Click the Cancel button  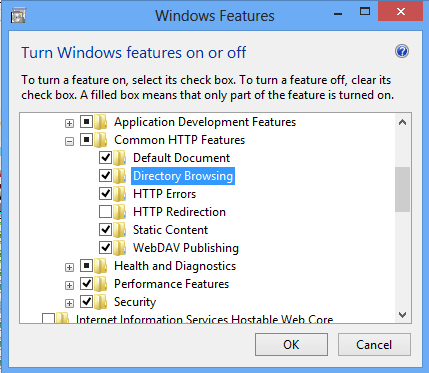click(374, 345)
